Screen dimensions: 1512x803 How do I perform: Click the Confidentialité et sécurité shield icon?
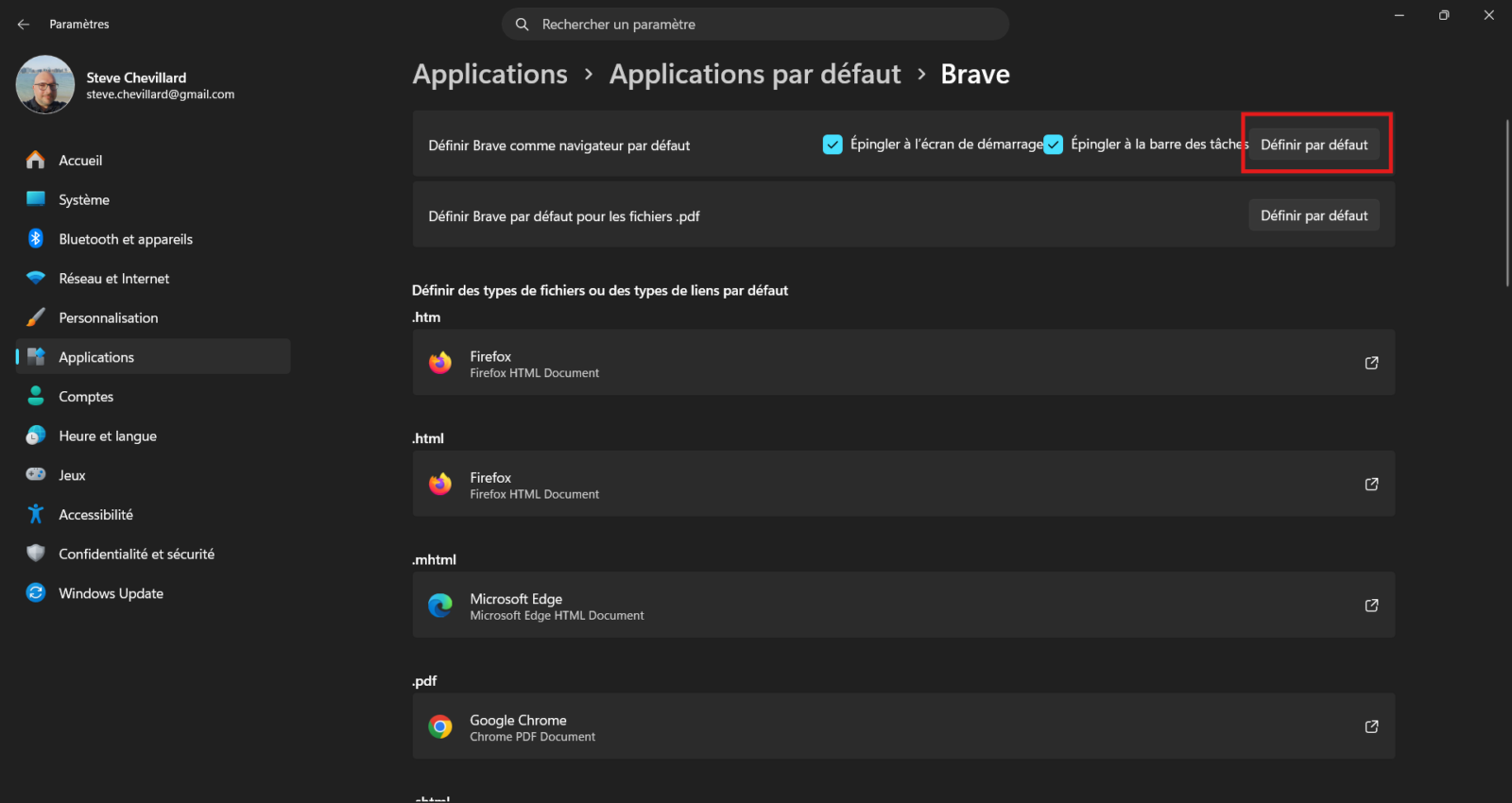click(36, 554)
